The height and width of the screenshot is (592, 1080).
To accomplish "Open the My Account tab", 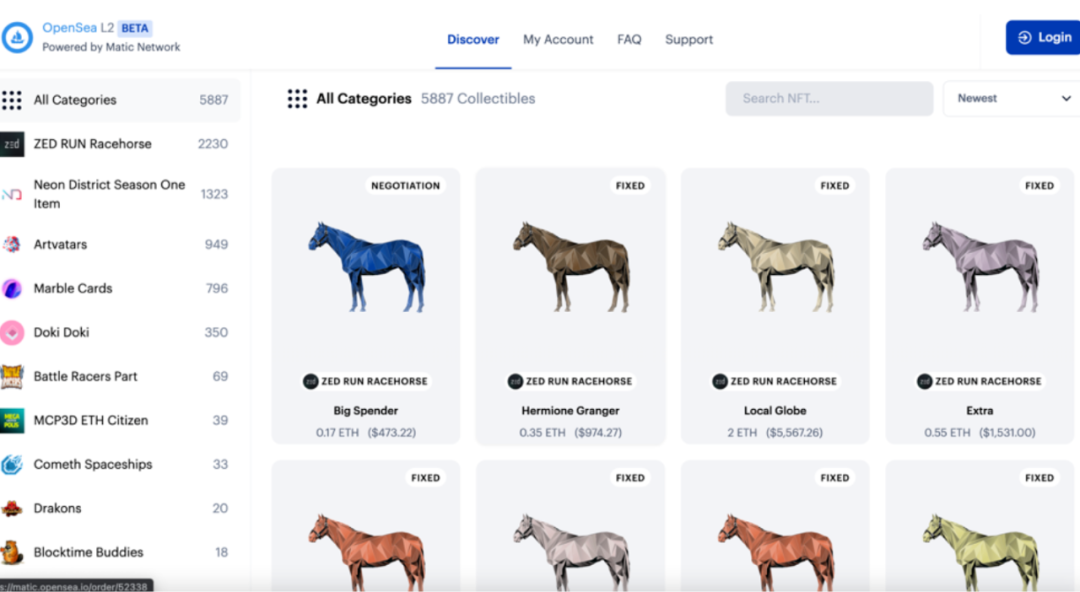I will coord(558,40).
